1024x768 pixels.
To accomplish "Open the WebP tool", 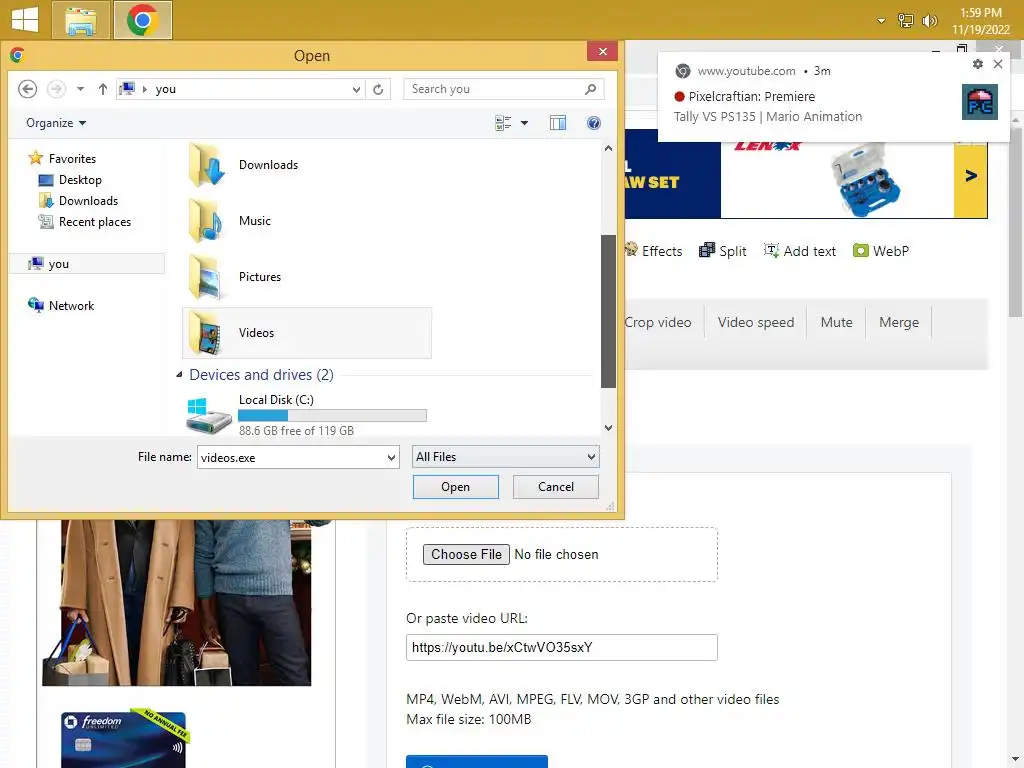I will (881, 251).
